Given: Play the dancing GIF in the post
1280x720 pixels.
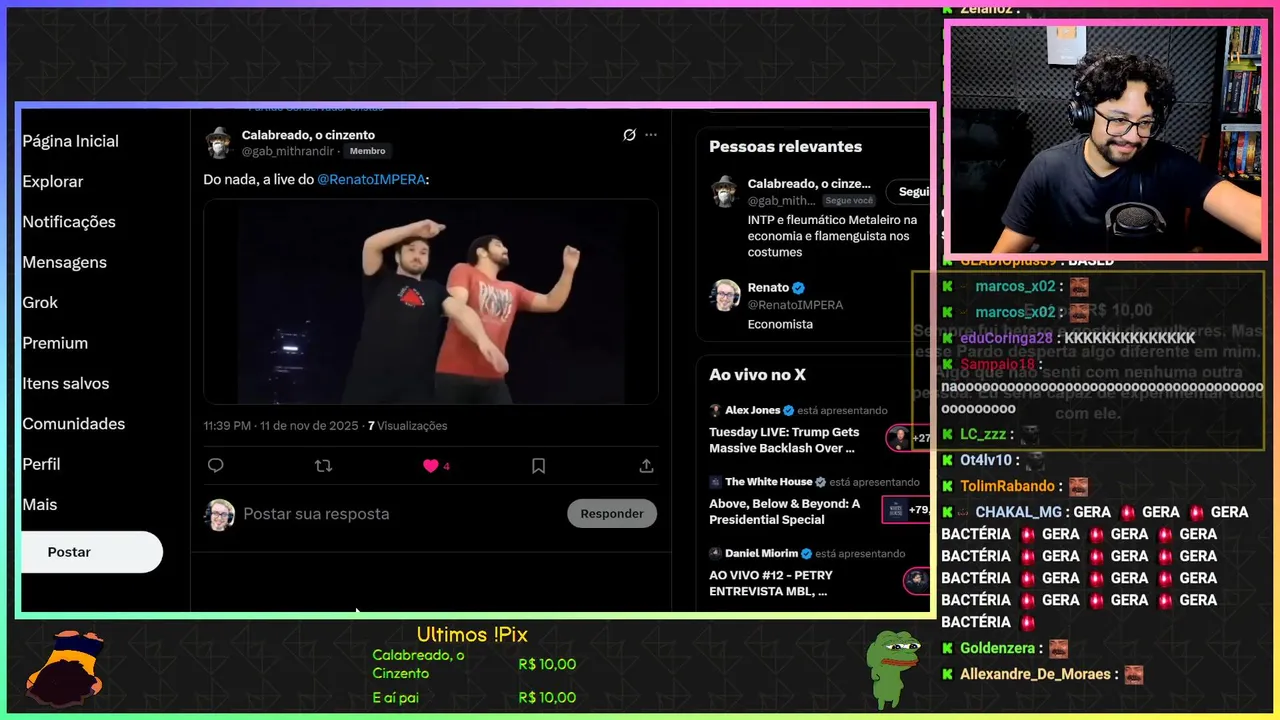Looking at the screenshot, I should pos(431,301).
